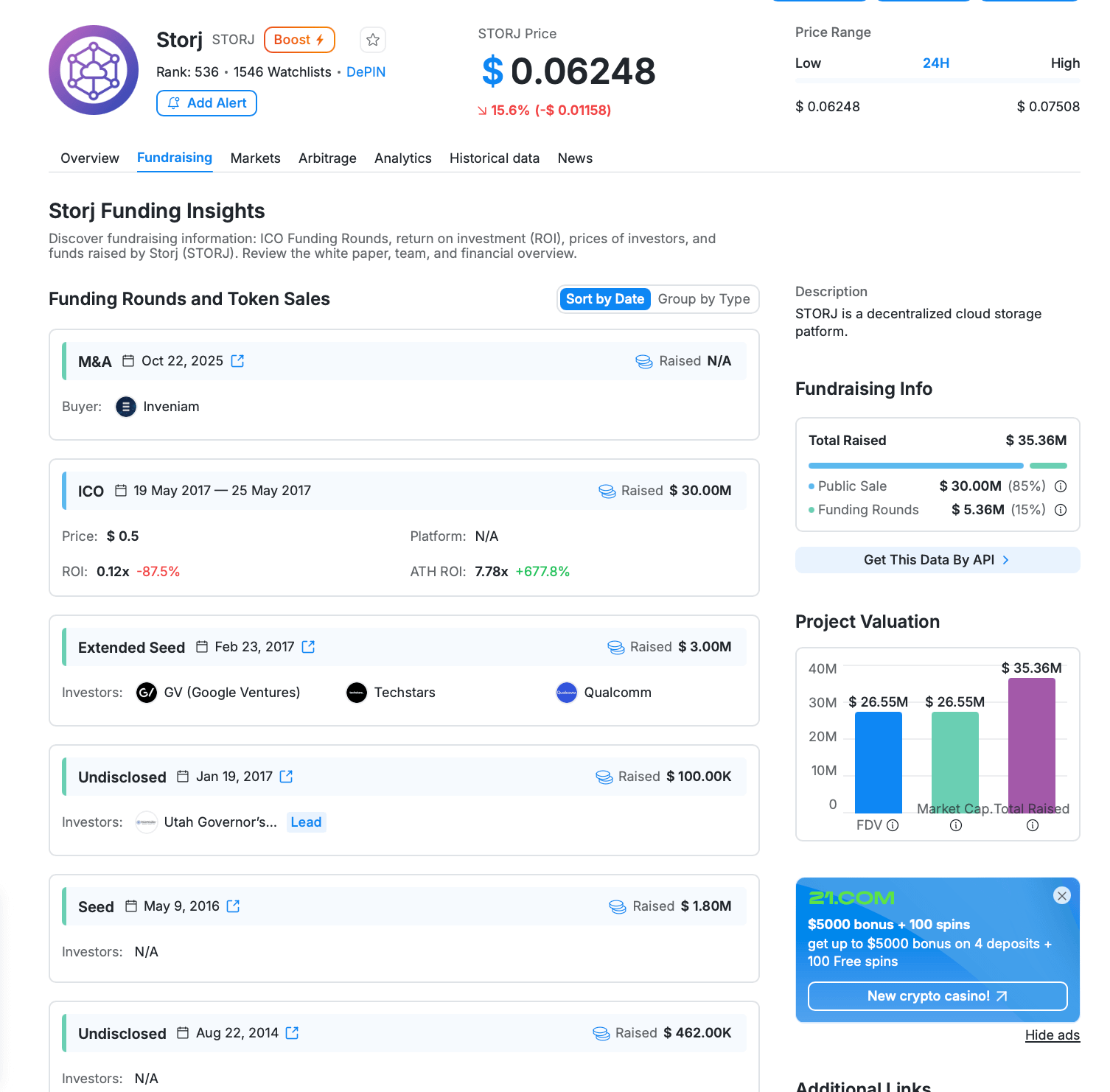Click the blue Public Sale progress segment
Screen dimensions: 1110x1092
click(916, 466)
